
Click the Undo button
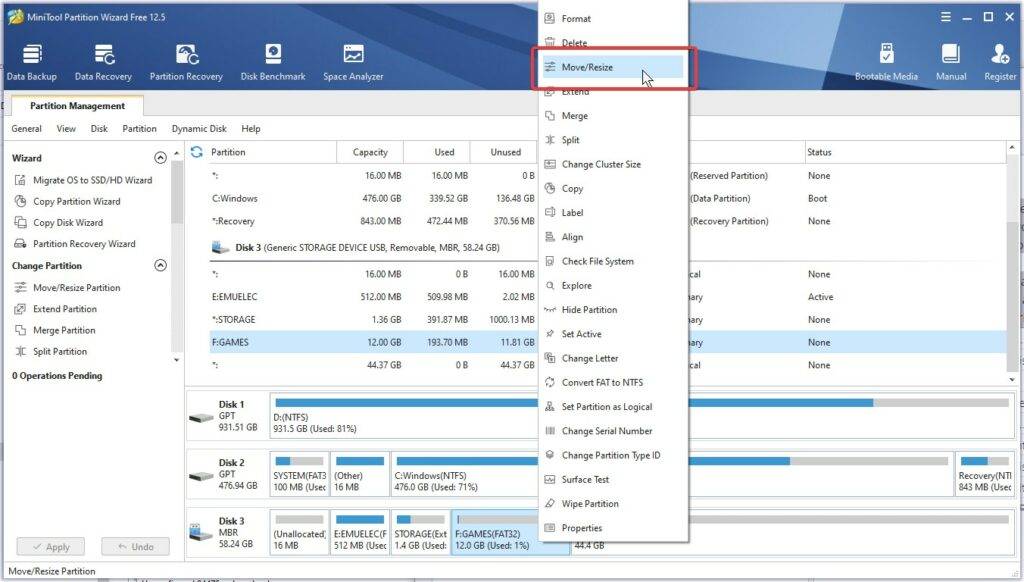pos(135,547)
